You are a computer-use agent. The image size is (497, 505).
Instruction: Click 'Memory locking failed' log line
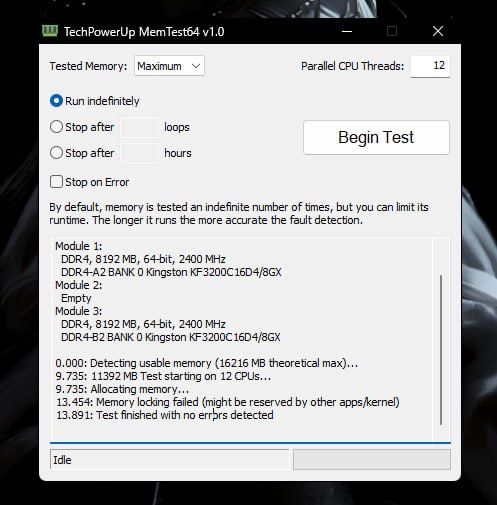pyautogui.click(x=228, y=402)
